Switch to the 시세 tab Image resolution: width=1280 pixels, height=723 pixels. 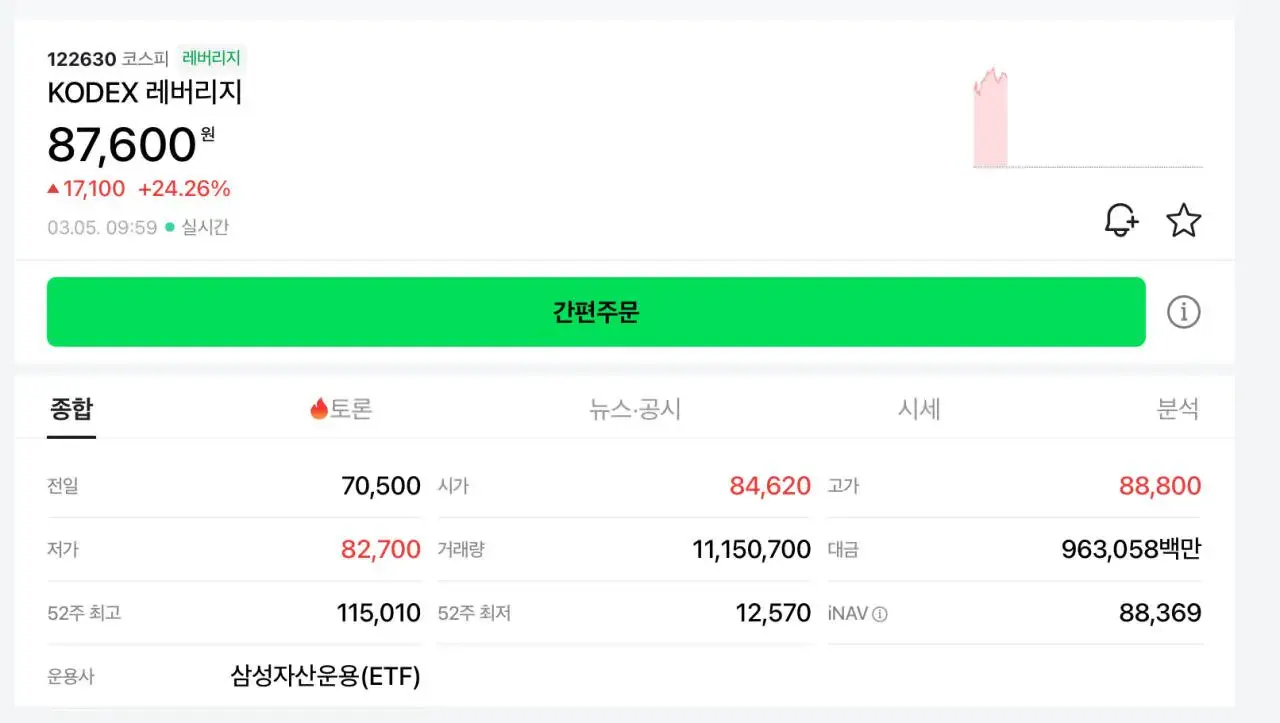pos(920,408)
